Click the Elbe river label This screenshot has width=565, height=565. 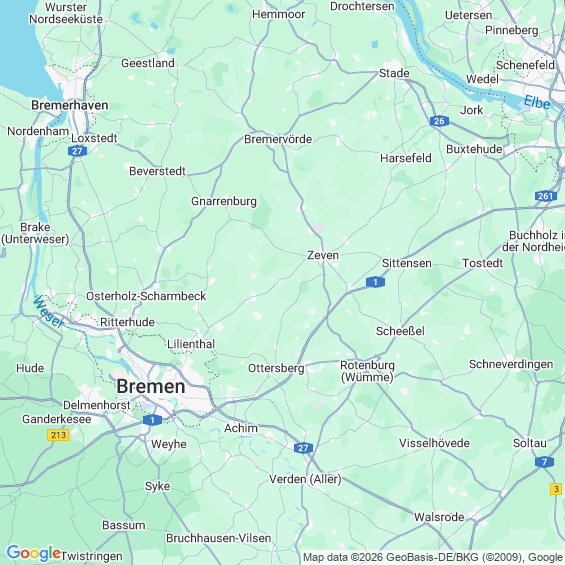(537, 102)
